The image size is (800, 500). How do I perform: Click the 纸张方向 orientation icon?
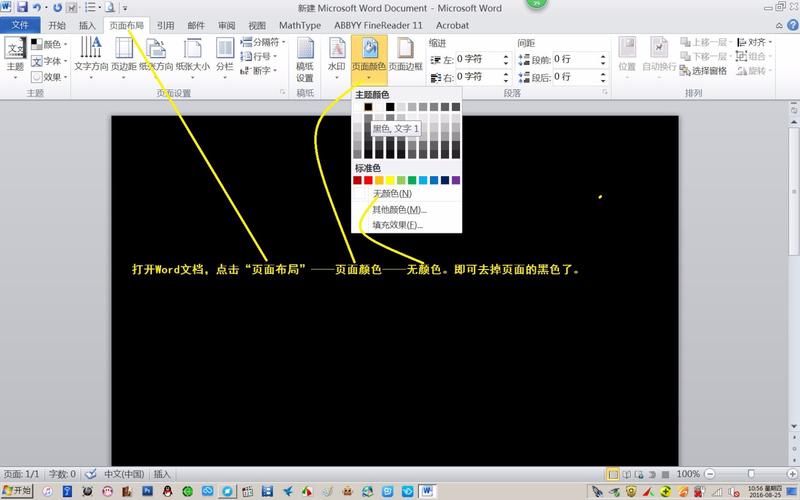[156, 48]
